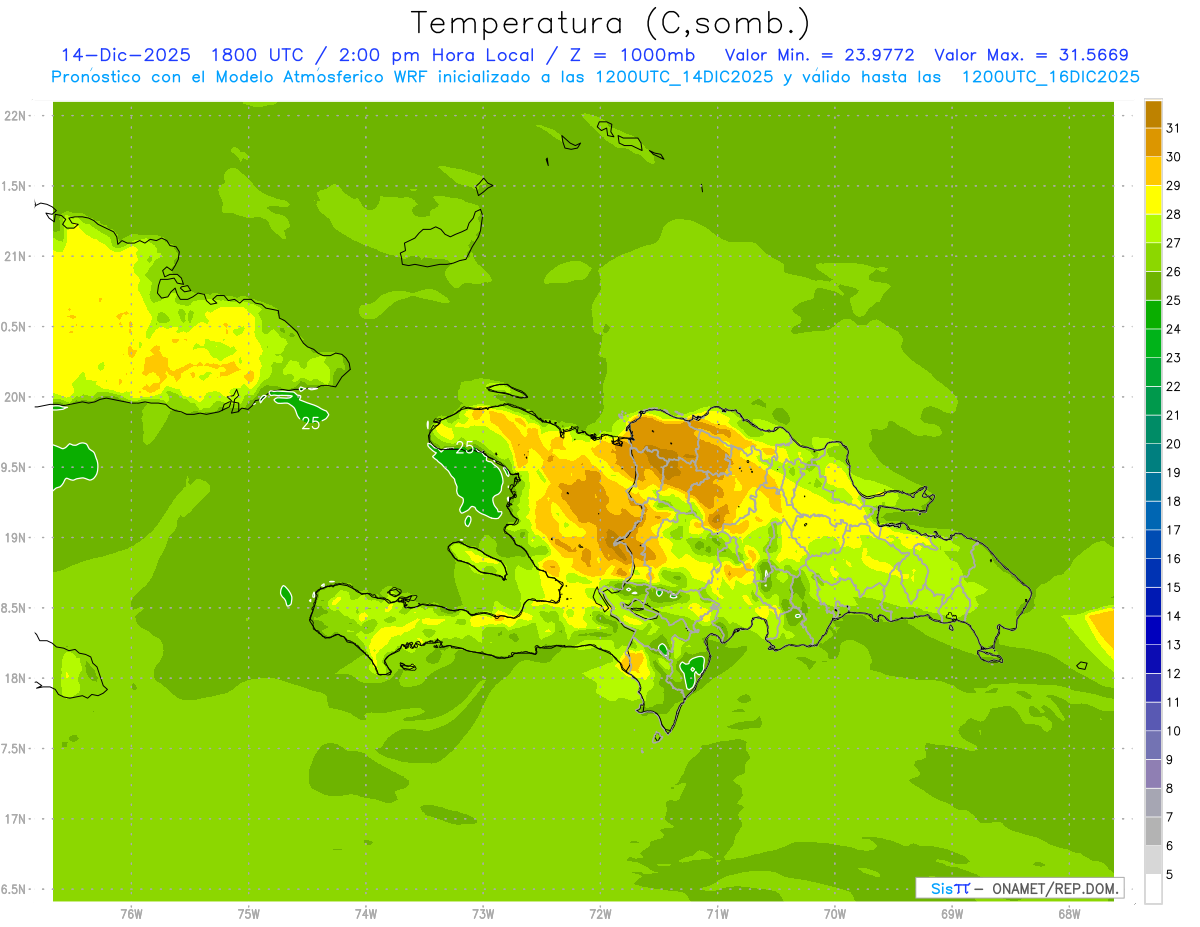Click the color scale value "18"
Screen dimensions: 1200x927
1174,501
